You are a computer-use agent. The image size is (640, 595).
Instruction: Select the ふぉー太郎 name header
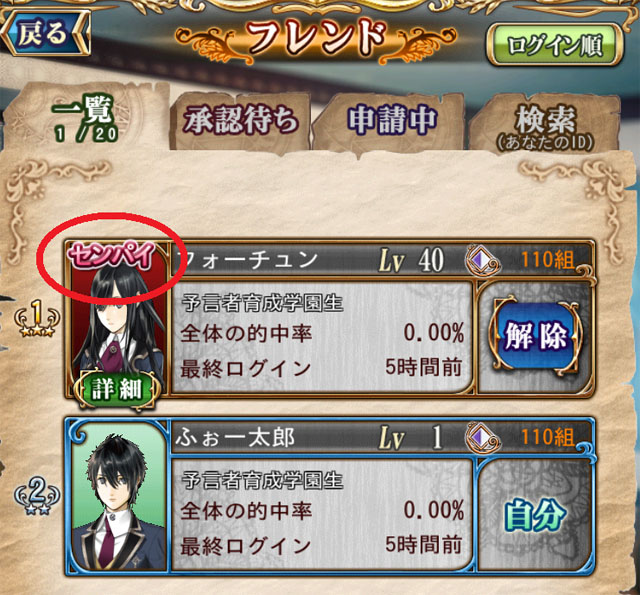tap(235, 437)
